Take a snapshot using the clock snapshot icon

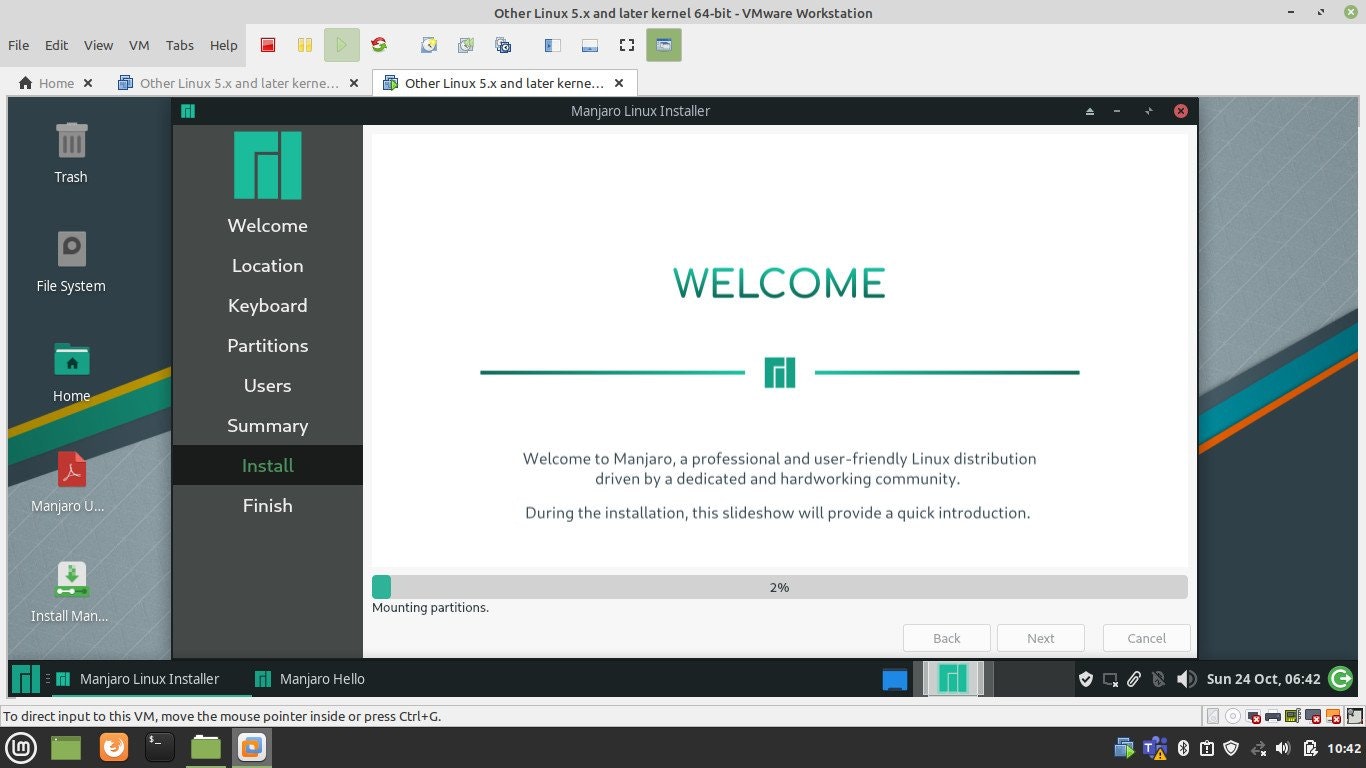click(429, 45)
